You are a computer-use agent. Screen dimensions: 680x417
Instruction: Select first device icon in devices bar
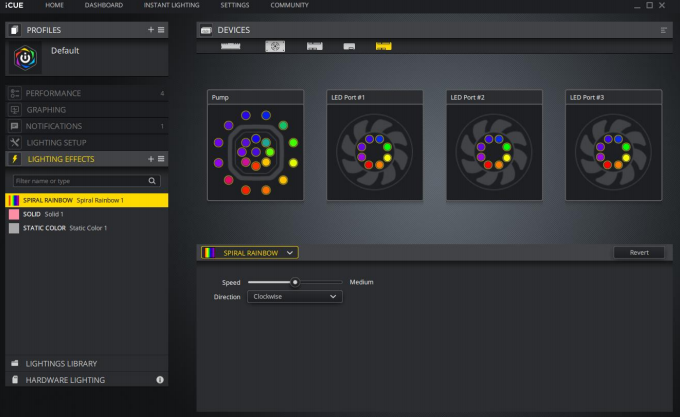pos(230,46)
